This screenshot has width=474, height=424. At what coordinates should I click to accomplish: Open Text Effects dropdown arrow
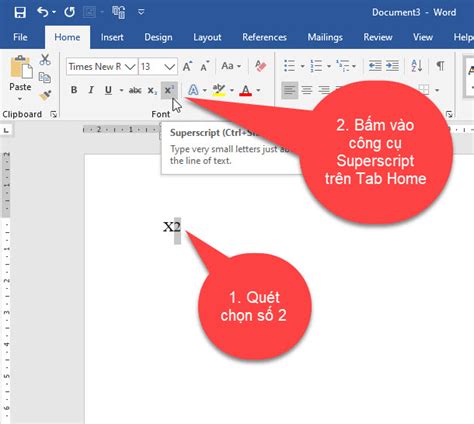point(205,90)
